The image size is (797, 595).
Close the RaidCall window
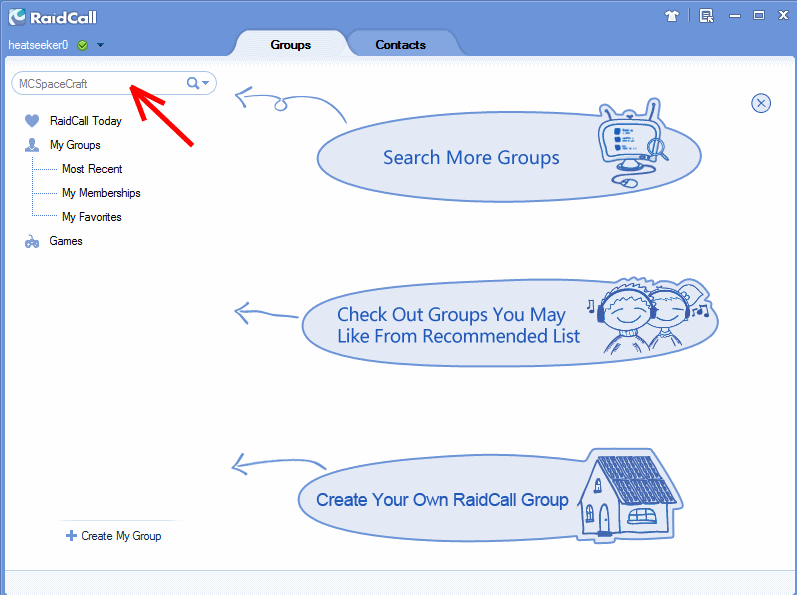783,15
